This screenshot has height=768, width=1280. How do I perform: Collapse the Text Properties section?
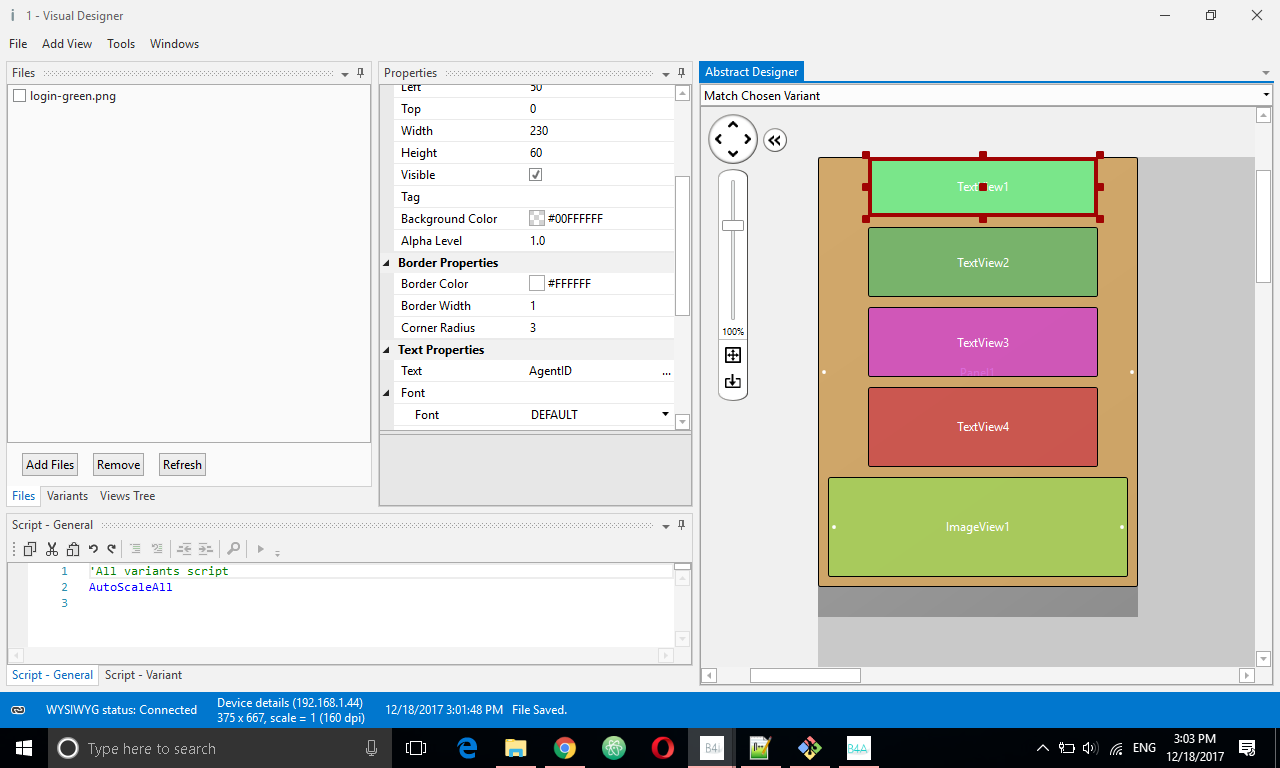pyautogui.click(x=387, y=350)
